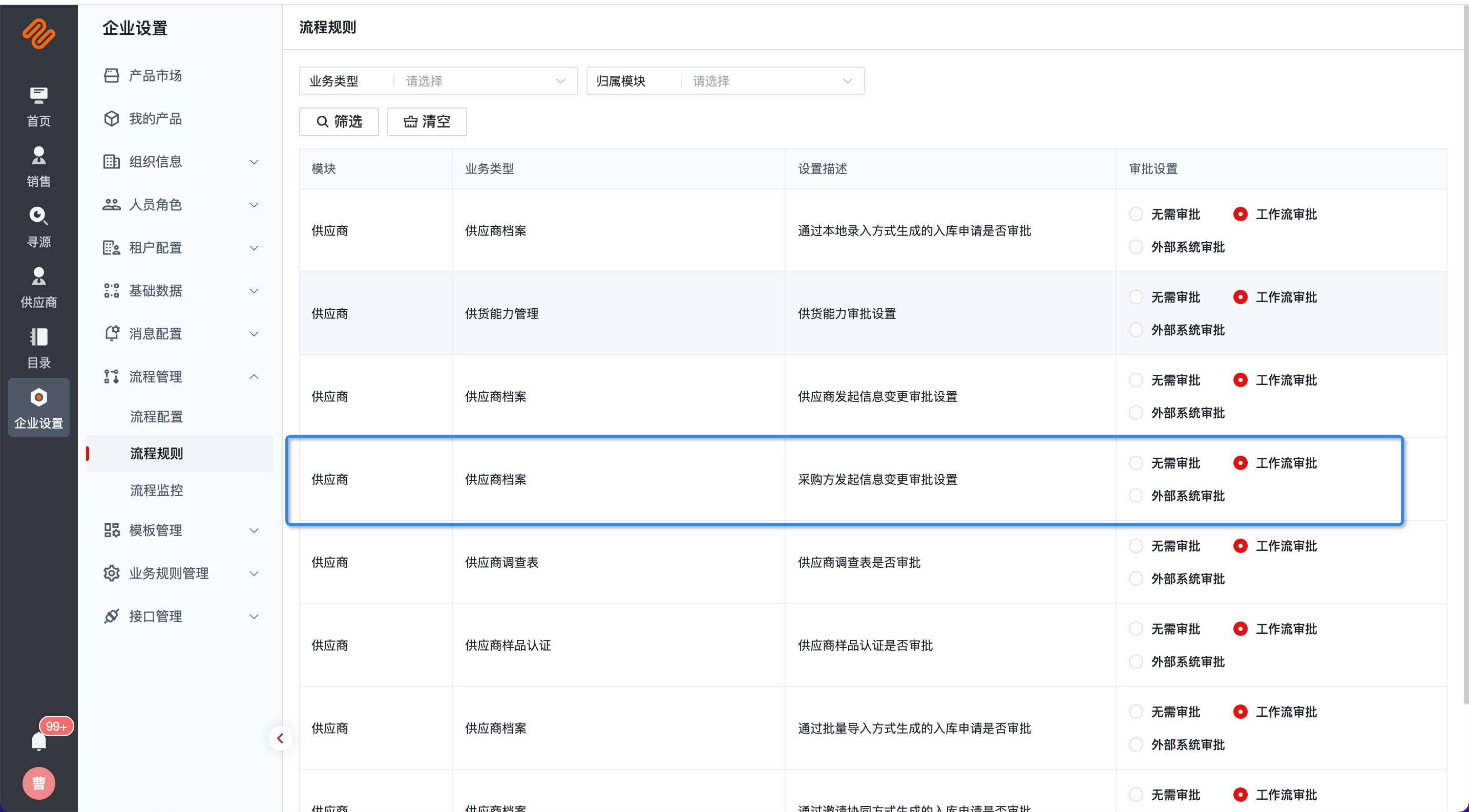This screenshot has width=1469, height=812.
Task: Collapse the sidebar with the red arrow
Action: tap(280, 738)
